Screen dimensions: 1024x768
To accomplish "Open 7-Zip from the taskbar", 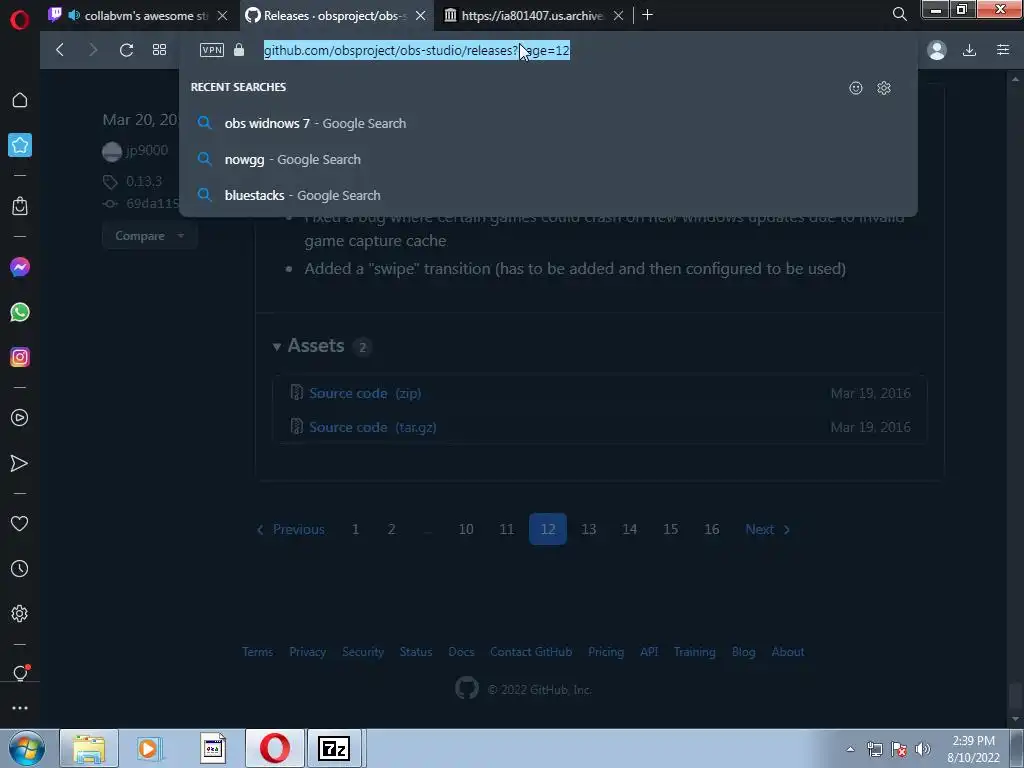I will 334,748.
